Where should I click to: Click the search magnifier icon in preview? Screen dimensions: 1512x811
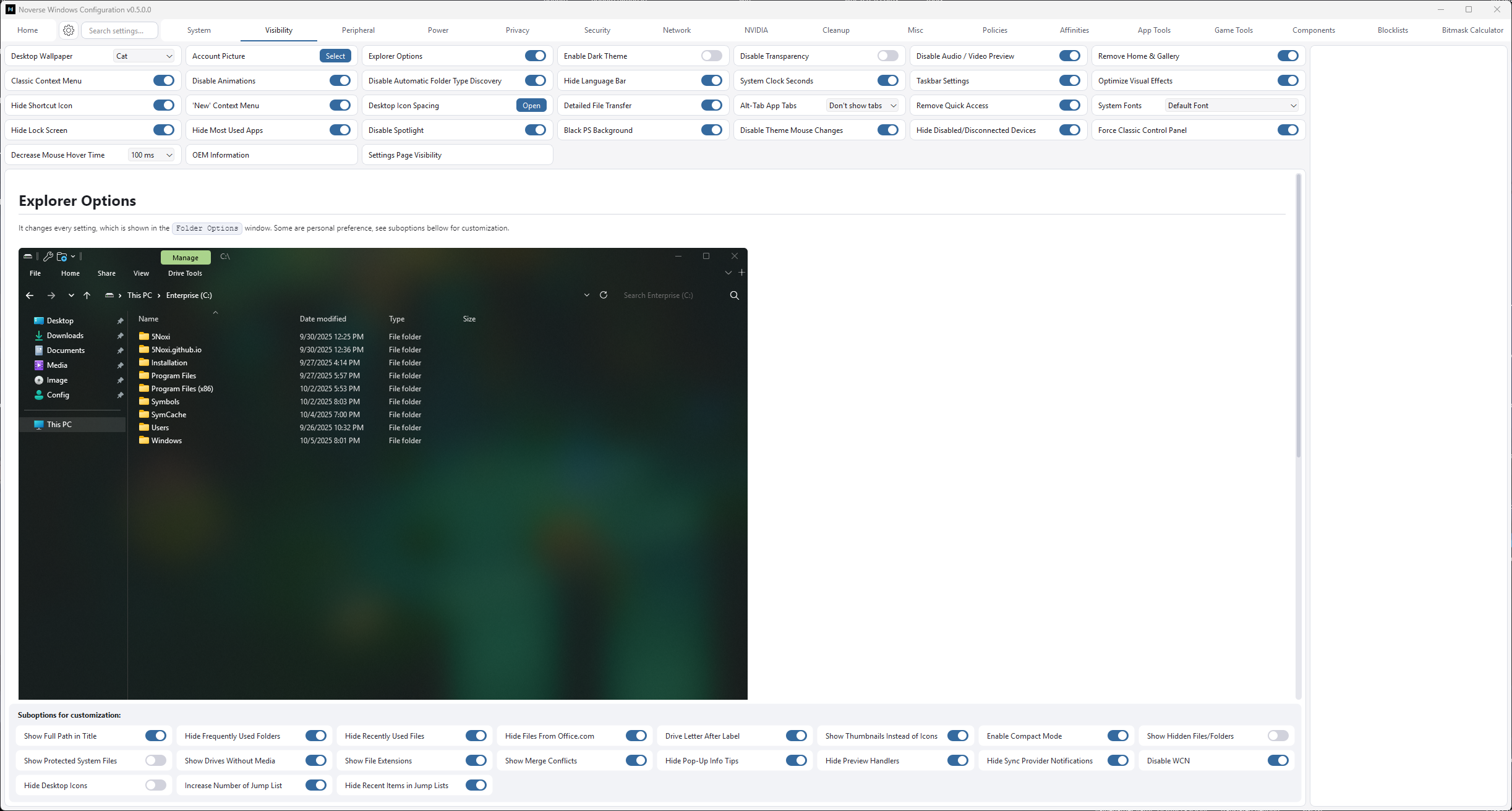coord(735,295)
